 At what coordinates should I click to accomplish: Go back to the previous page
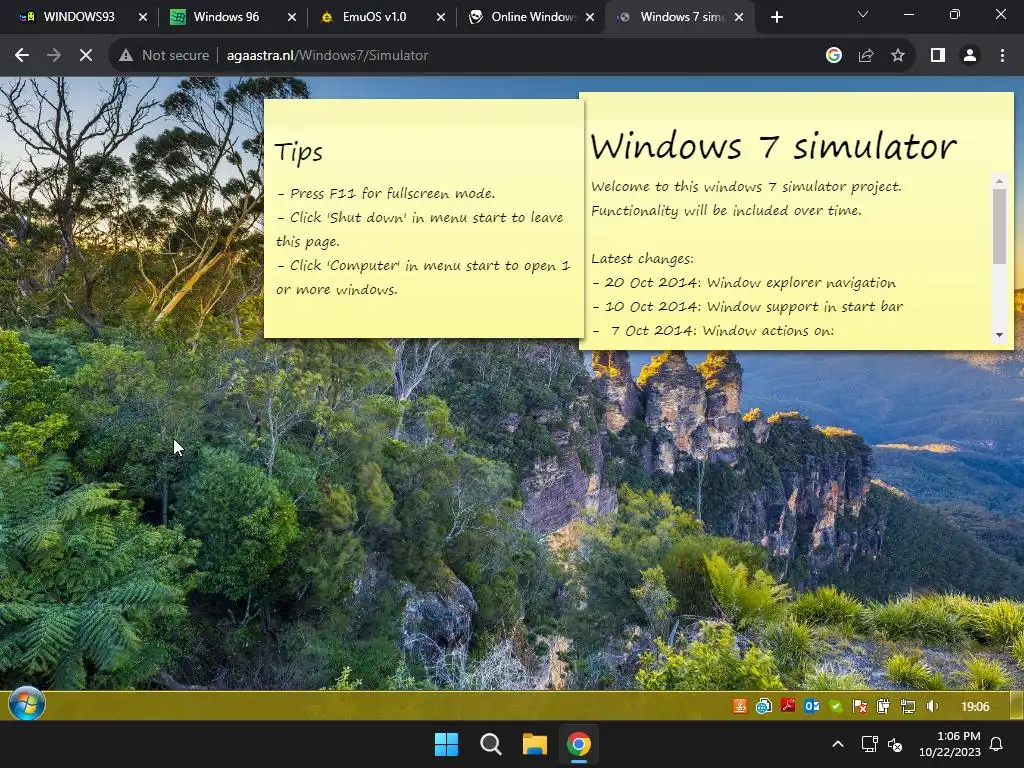(22, 56)
